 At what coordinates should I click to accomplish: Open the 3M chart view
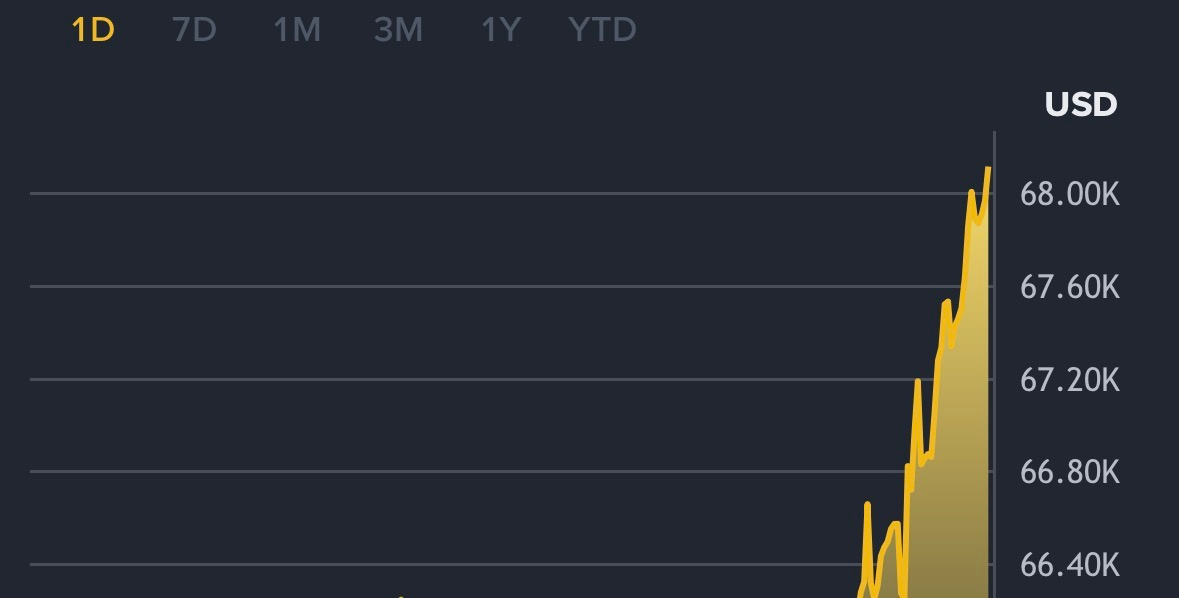click(x=397, y=30)
